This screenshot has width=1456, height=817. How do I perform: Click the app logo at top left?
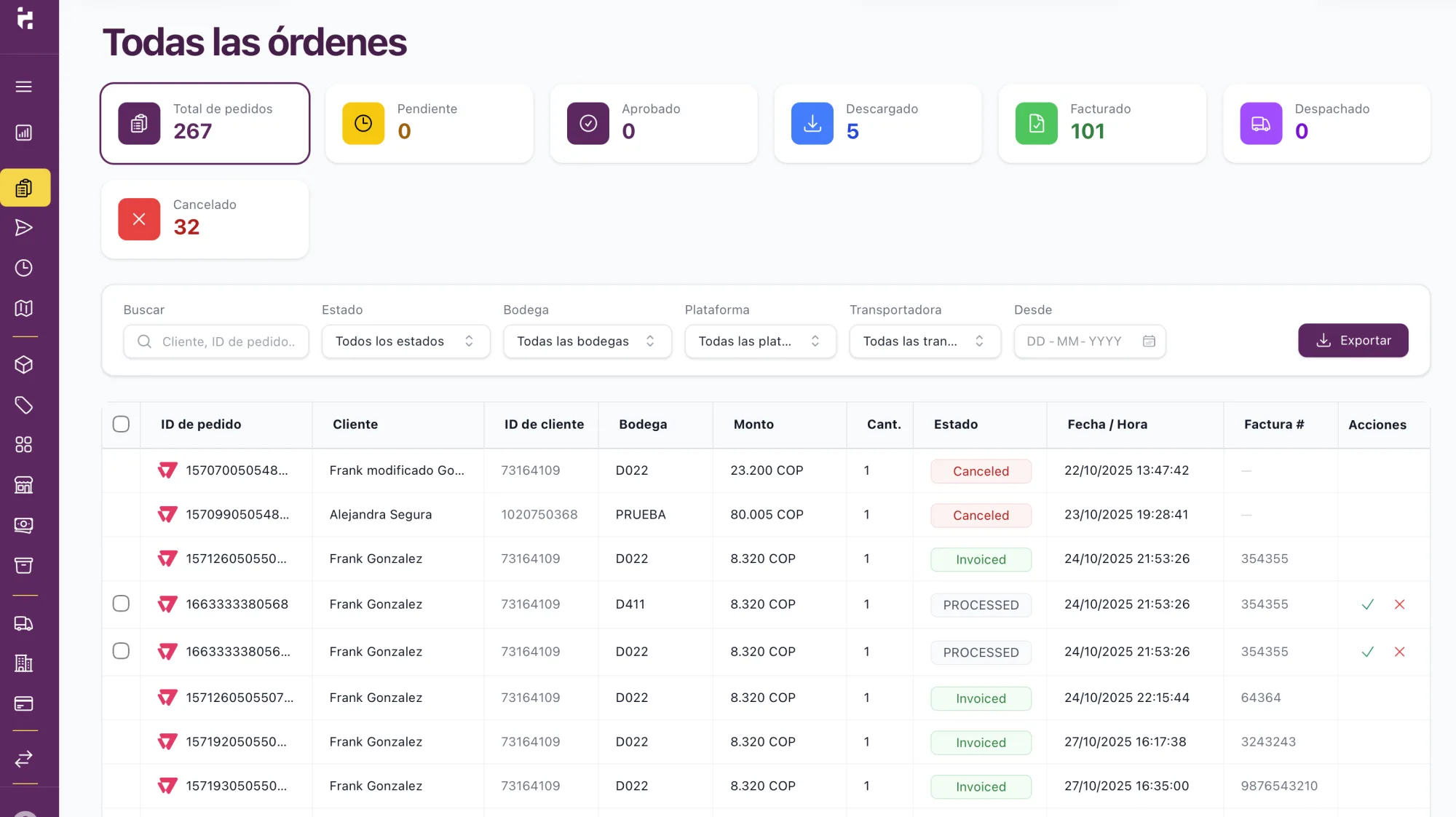tap(25, 19)
